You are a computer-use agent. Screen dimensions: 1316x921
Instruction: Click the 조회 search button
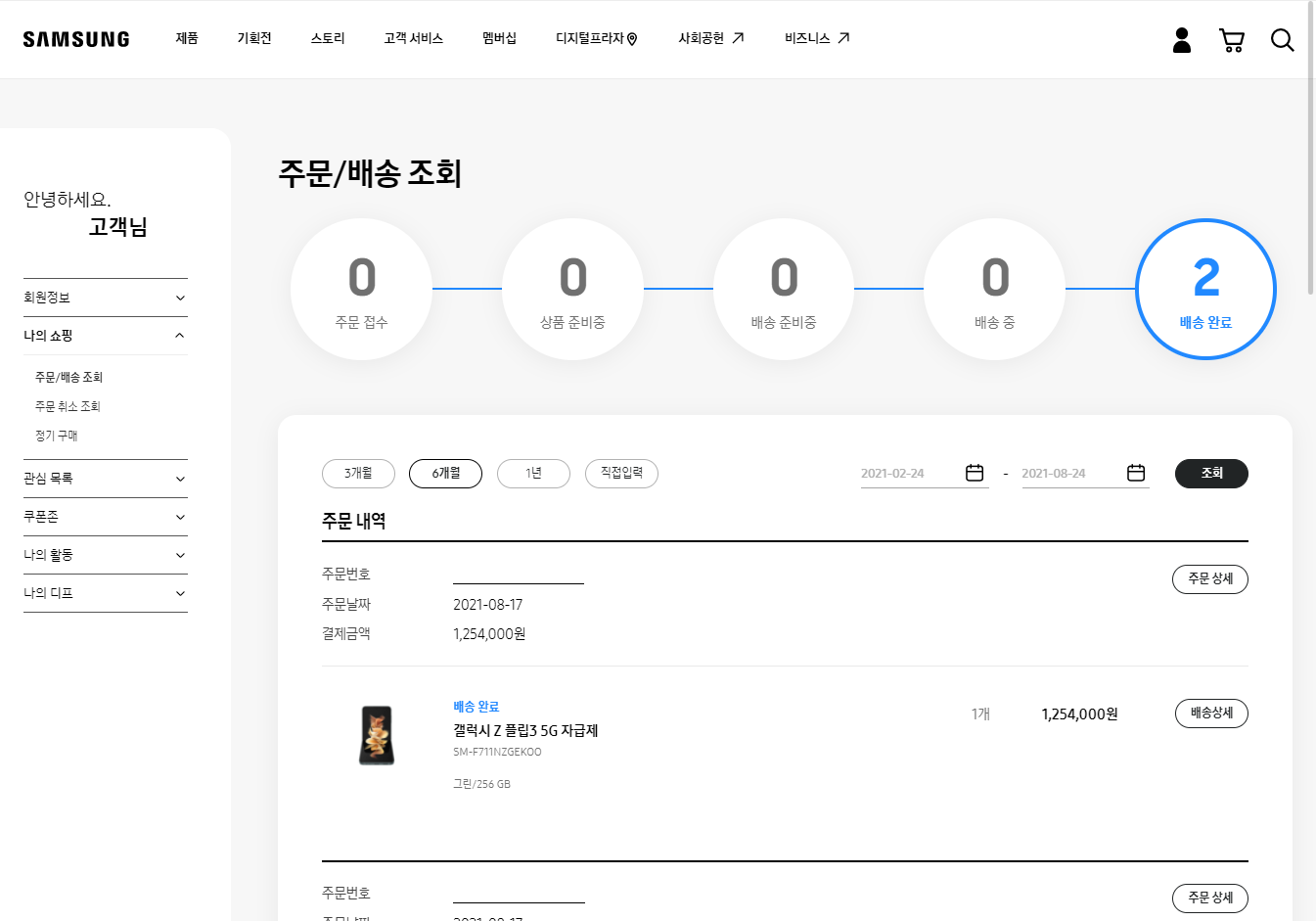pyautogui.click(x=1211, y=474)
